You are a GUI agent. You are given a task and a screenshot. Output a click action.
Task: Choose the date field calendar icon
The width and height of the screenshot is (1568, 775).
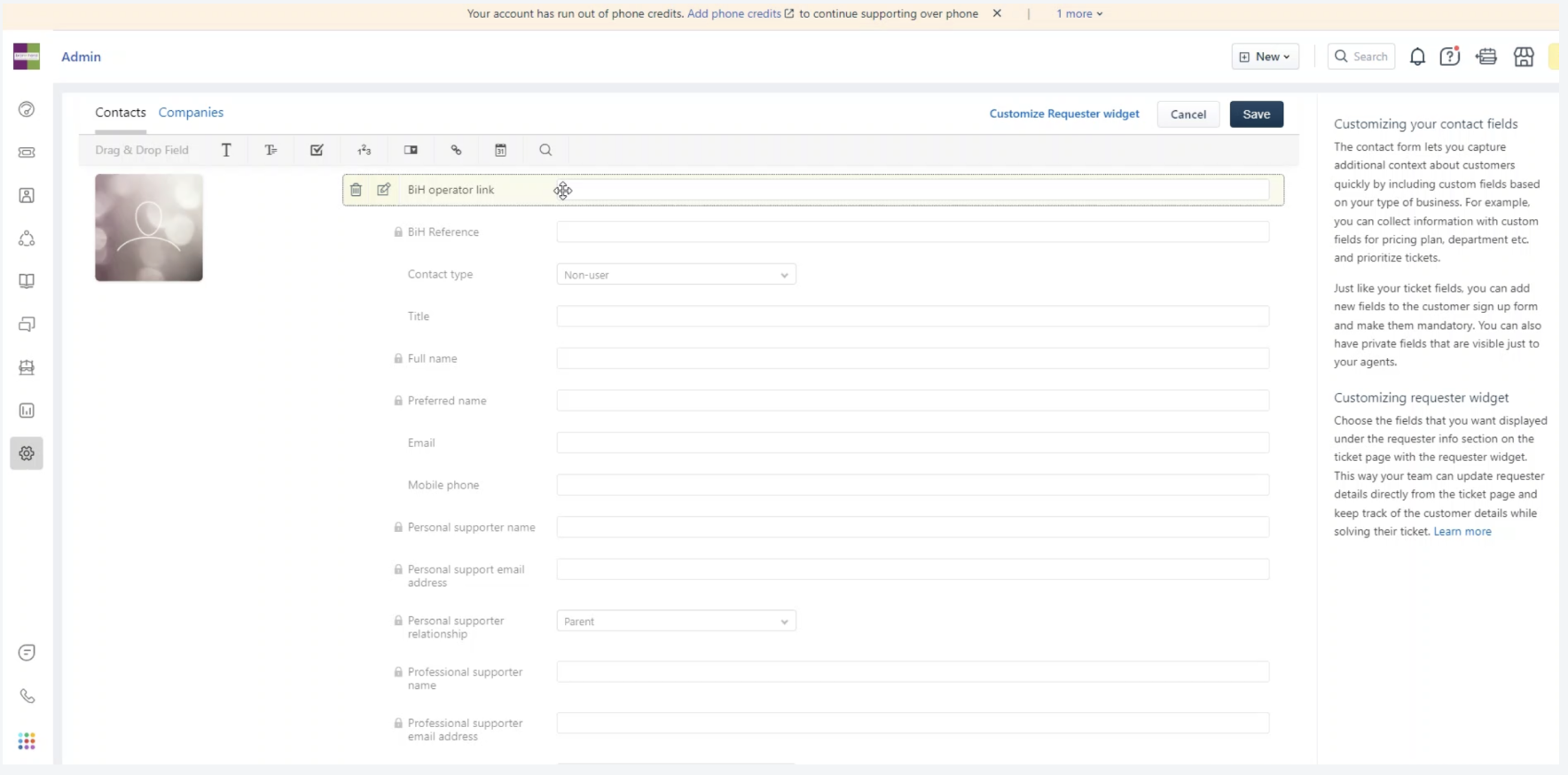(x=501, y=151)
